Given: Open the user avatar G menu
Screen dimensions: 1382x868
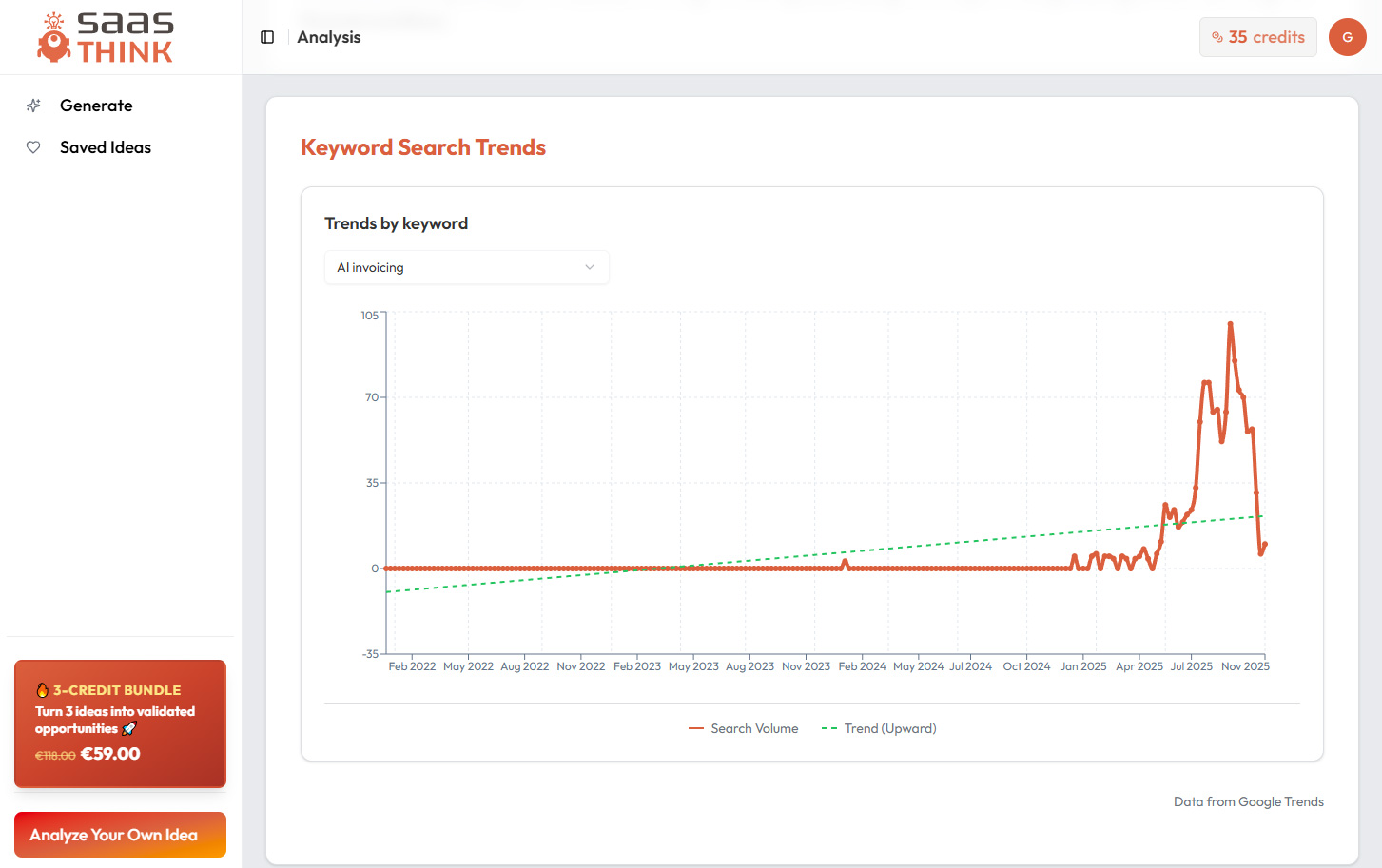Looking at the screenshot, I should click(1347, 37).
